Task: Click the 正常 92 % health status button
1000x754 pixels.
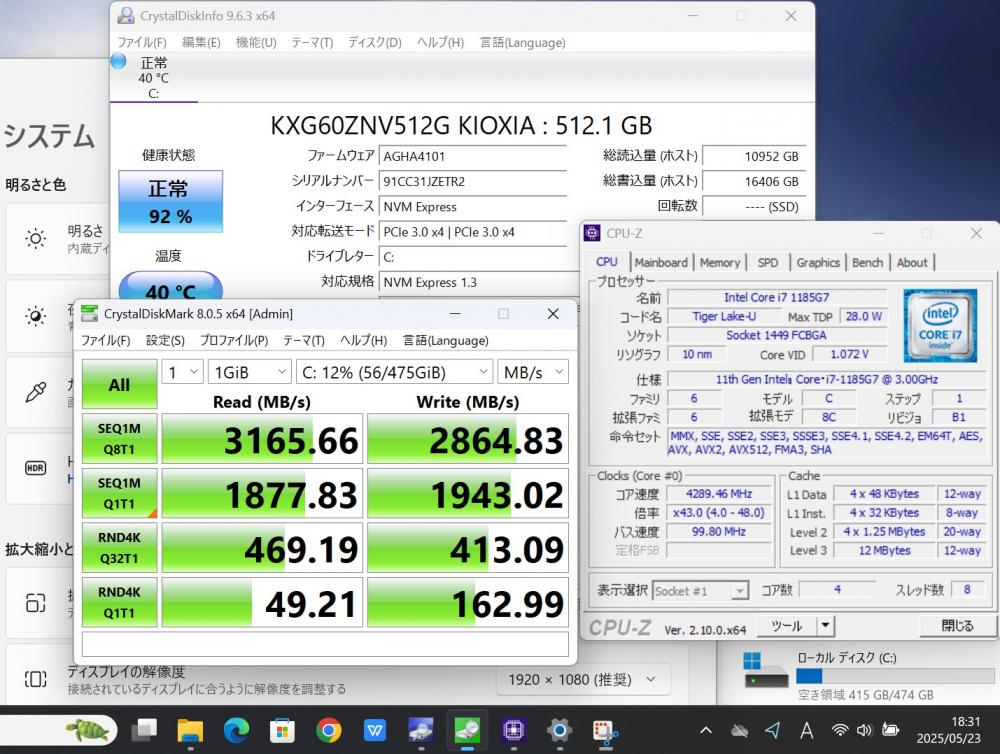Action: [x=170, y=201]
